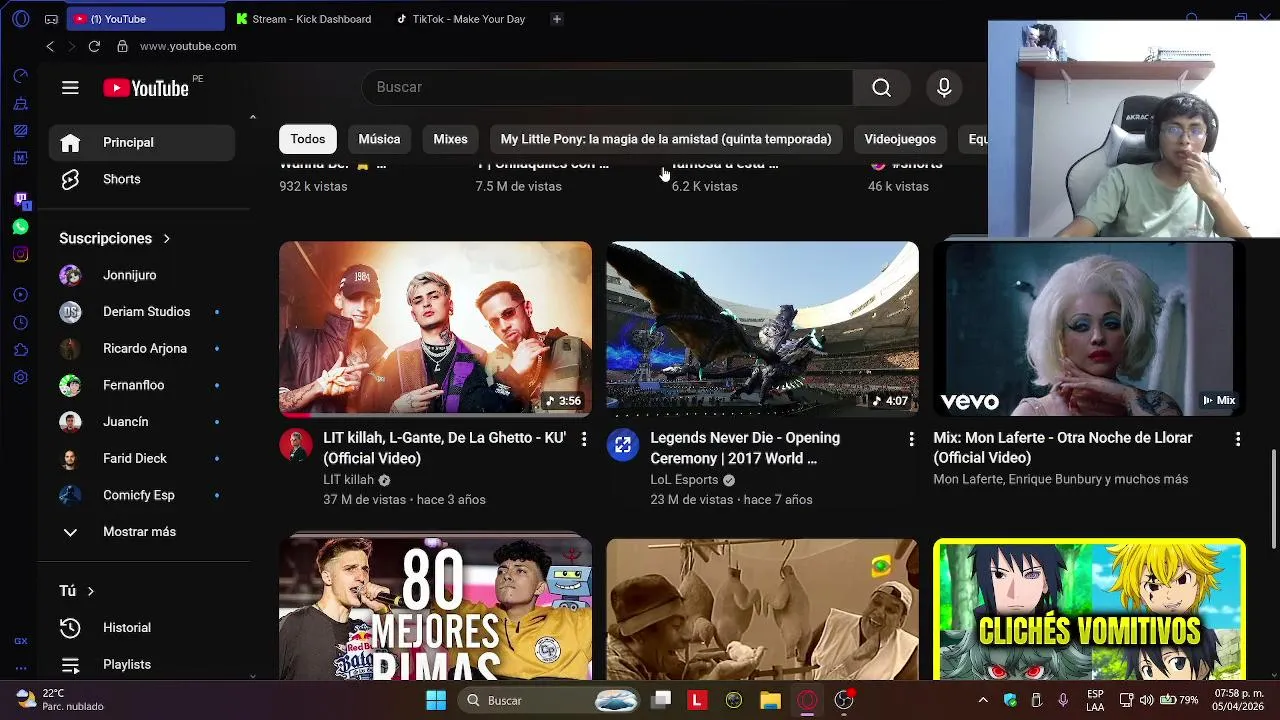Image resolution: width=1280 pixels, height=720 pixels.
Task: Open the YouTube guide hamburger menu
Action: click(70, 88)
